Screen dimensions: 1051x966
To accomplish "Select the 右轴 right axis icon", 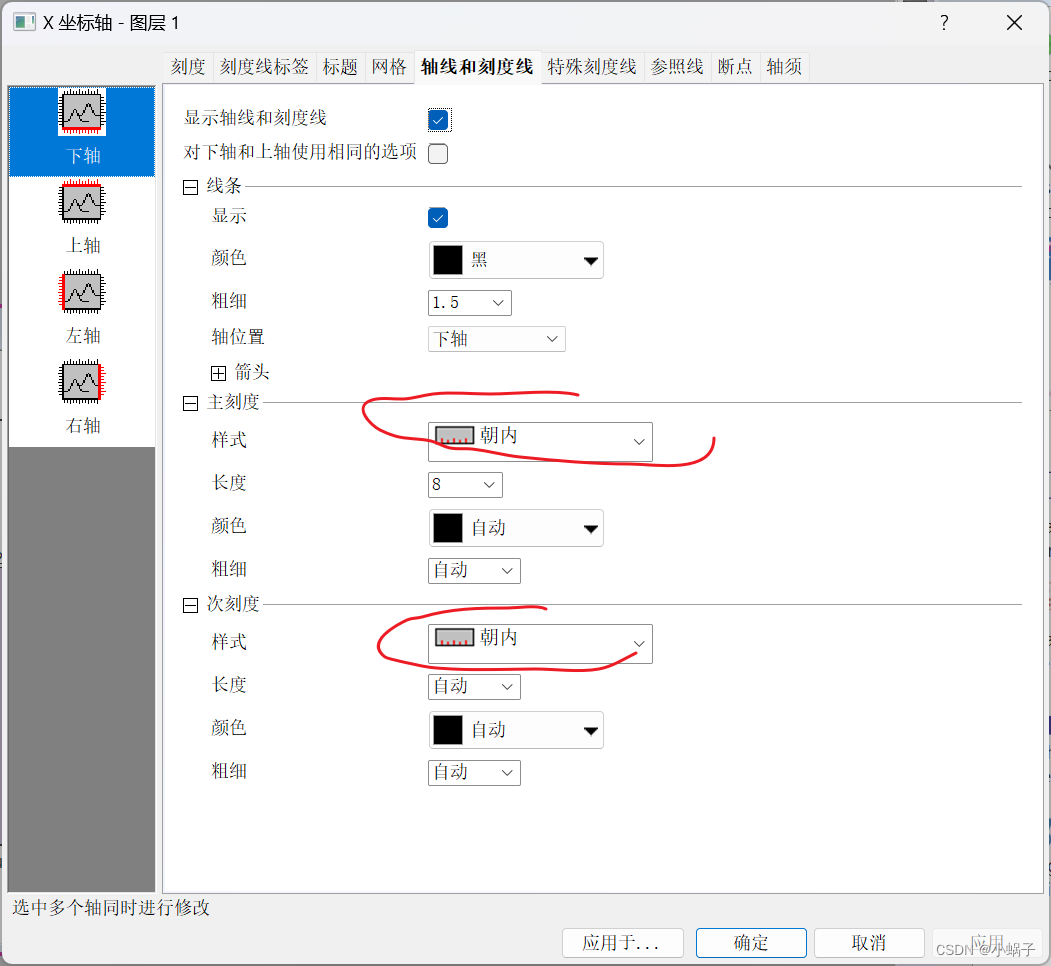I will (82, 381).
